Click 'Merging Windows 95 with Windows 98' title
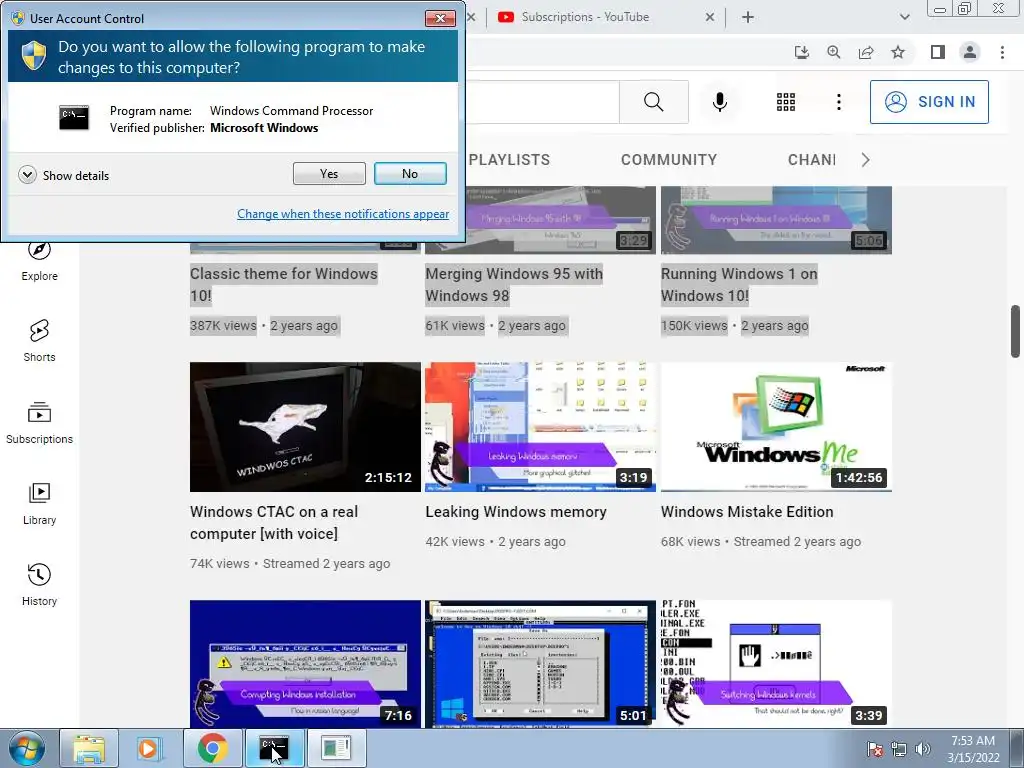Viewport: 1024px width, 768px height. pyautogui.click(x=514, y=285)
